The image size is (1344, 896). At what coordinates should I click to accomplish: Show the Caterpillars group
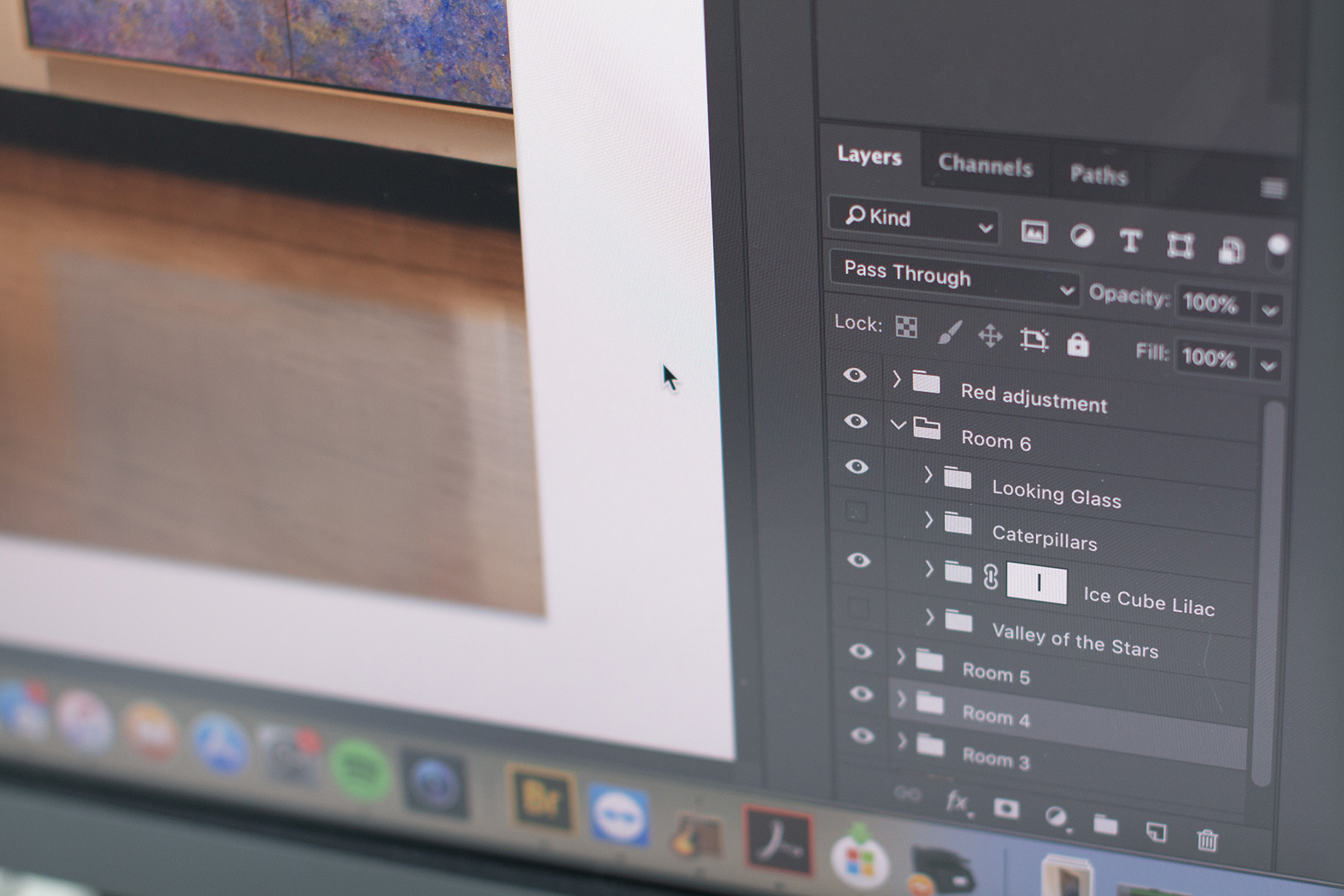click(x=857, y=512)
